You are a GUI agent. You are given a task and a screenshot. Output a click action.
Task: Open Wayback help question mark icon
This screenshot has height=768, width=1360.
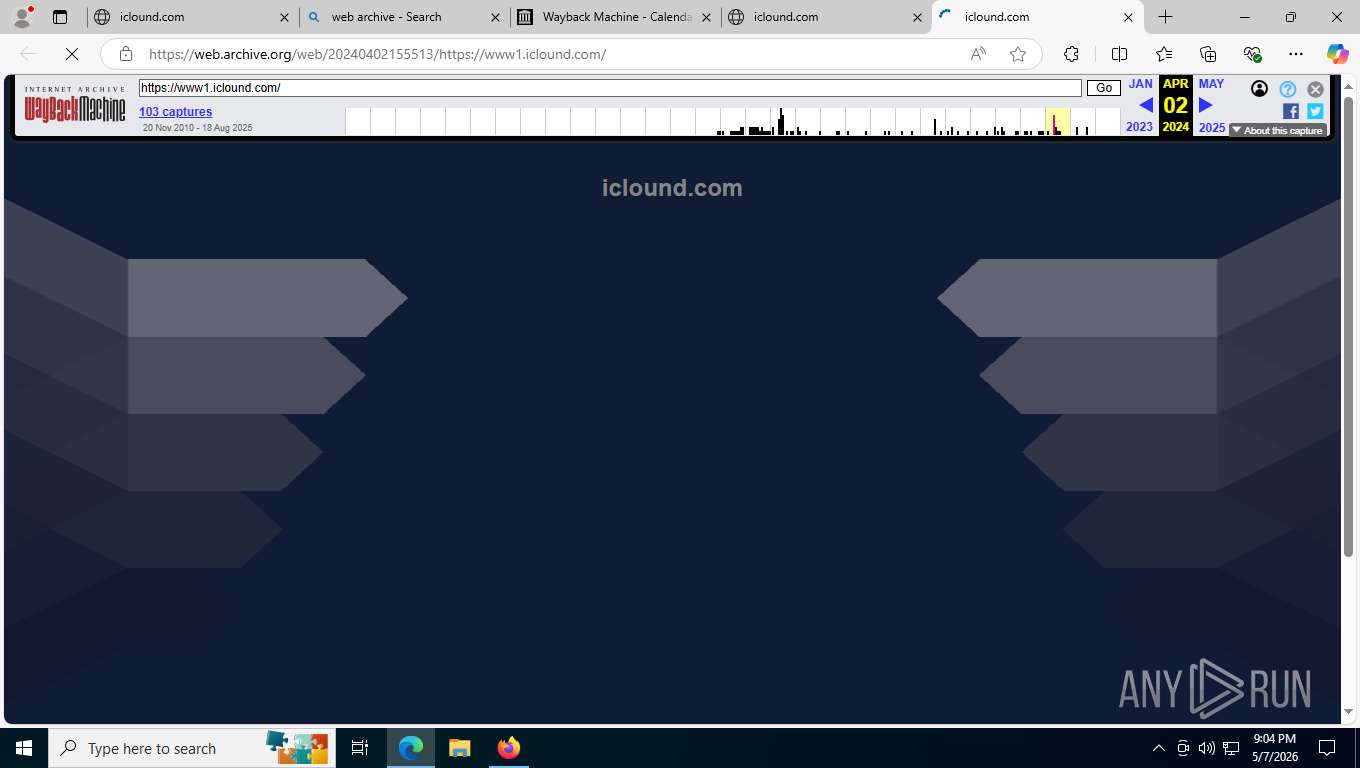coord(1288,89)
